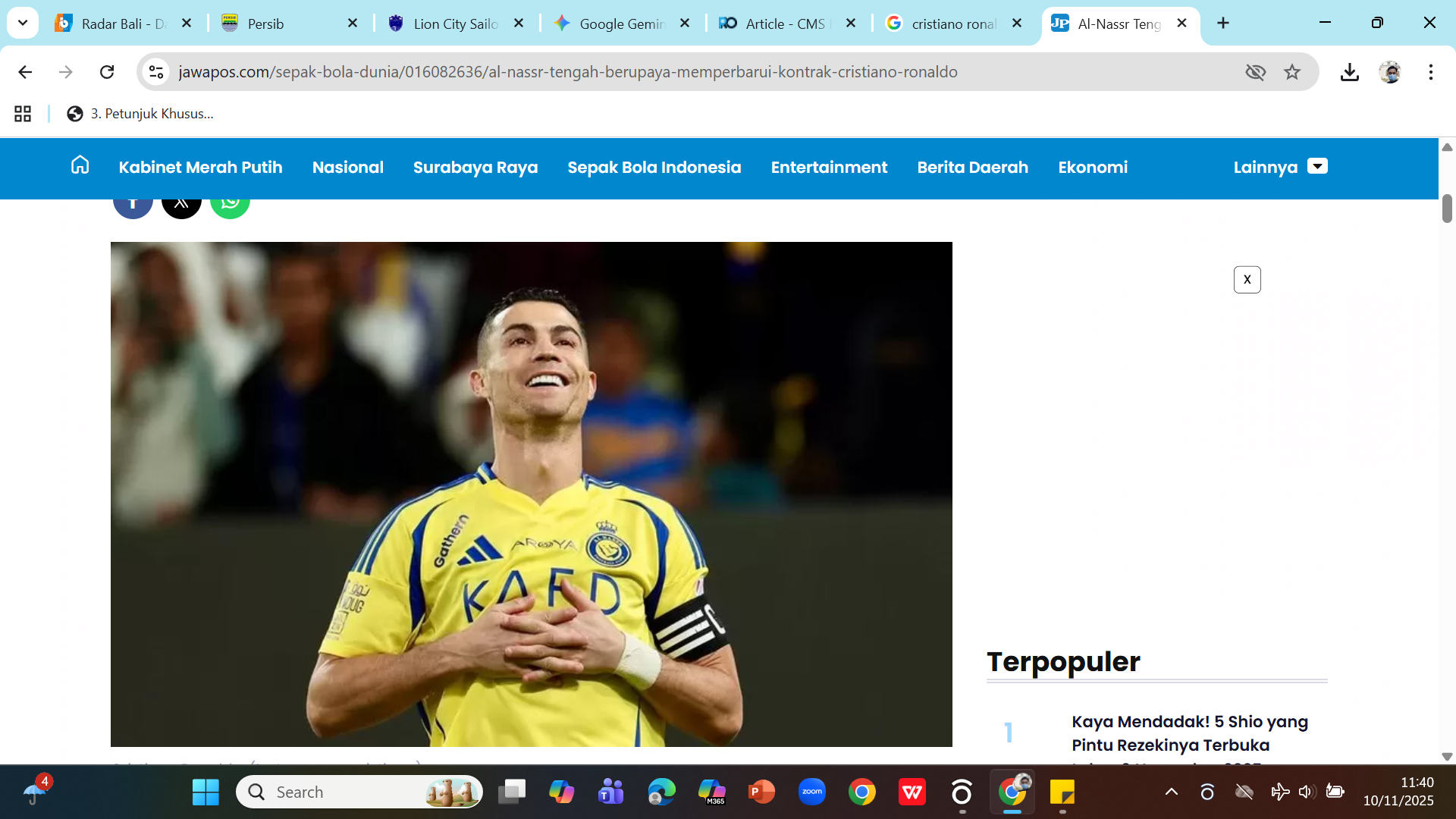Open PowerPoint from the taskbar
Image resolution: width=1456 pixels, height=819 pixels.
click(x=761, y=792)
